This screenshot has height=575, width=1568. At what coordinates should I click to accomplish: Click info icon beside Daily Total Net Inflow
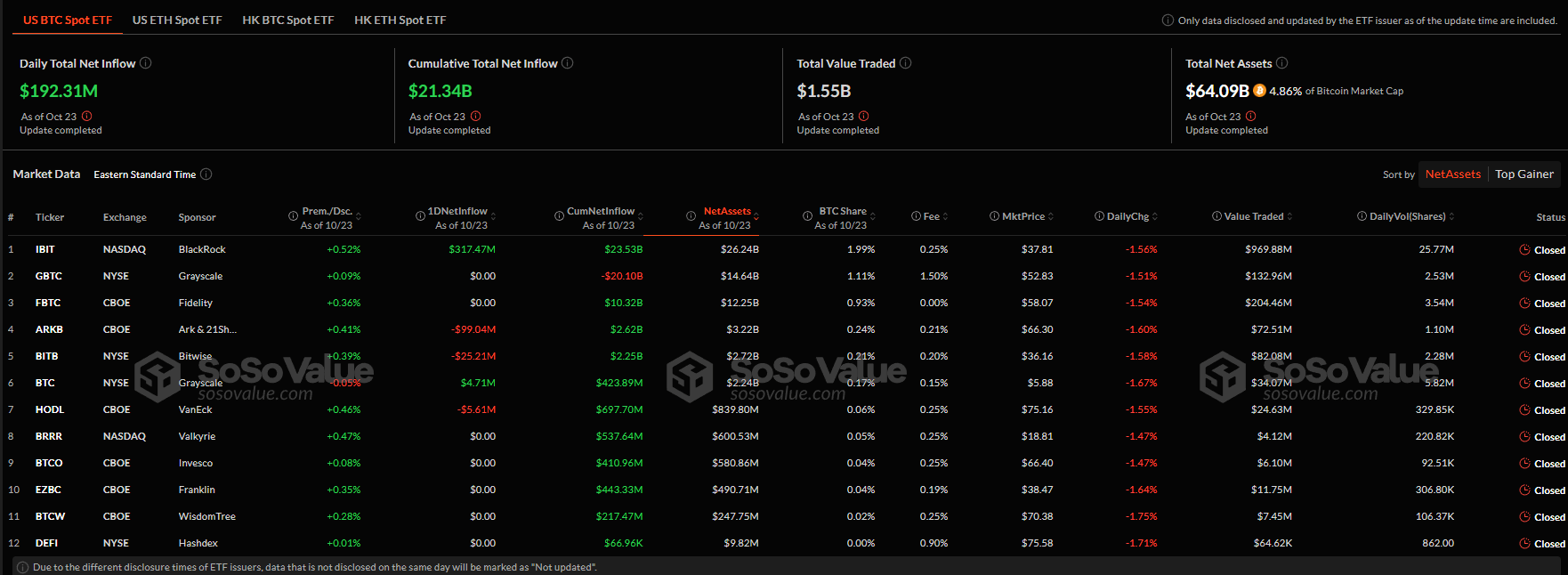[146, 63]
